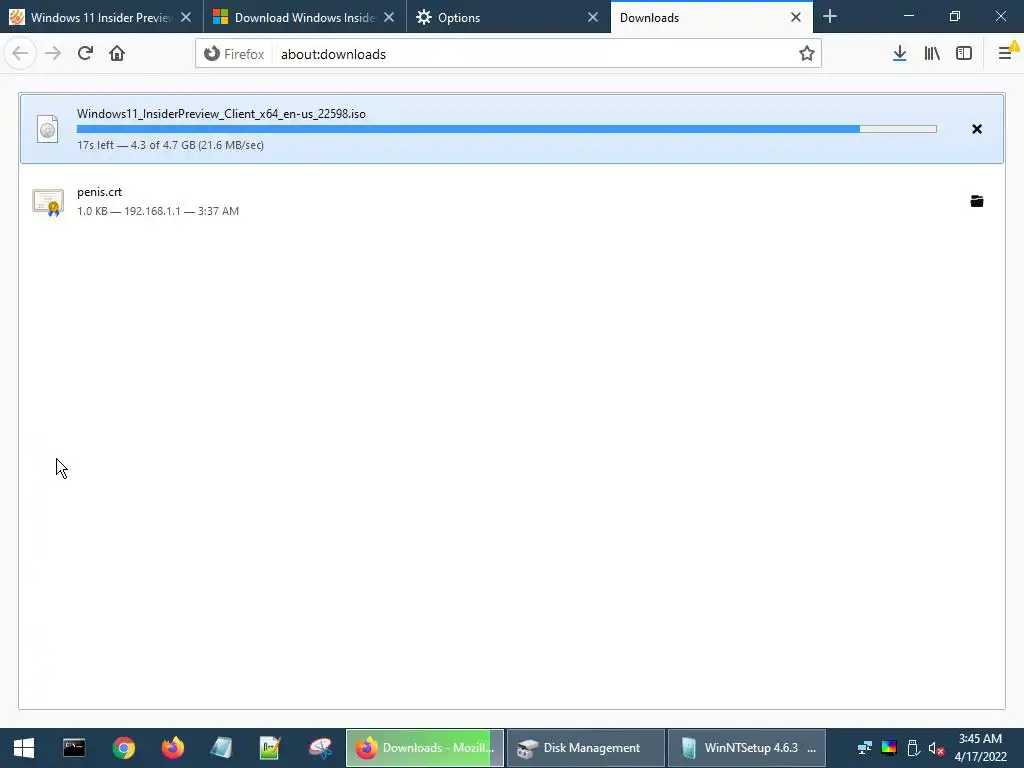The image size is (1024, 768).
Task: Switch to Downloads - Mozilla taskbar button
Action: tap(425, 748)
